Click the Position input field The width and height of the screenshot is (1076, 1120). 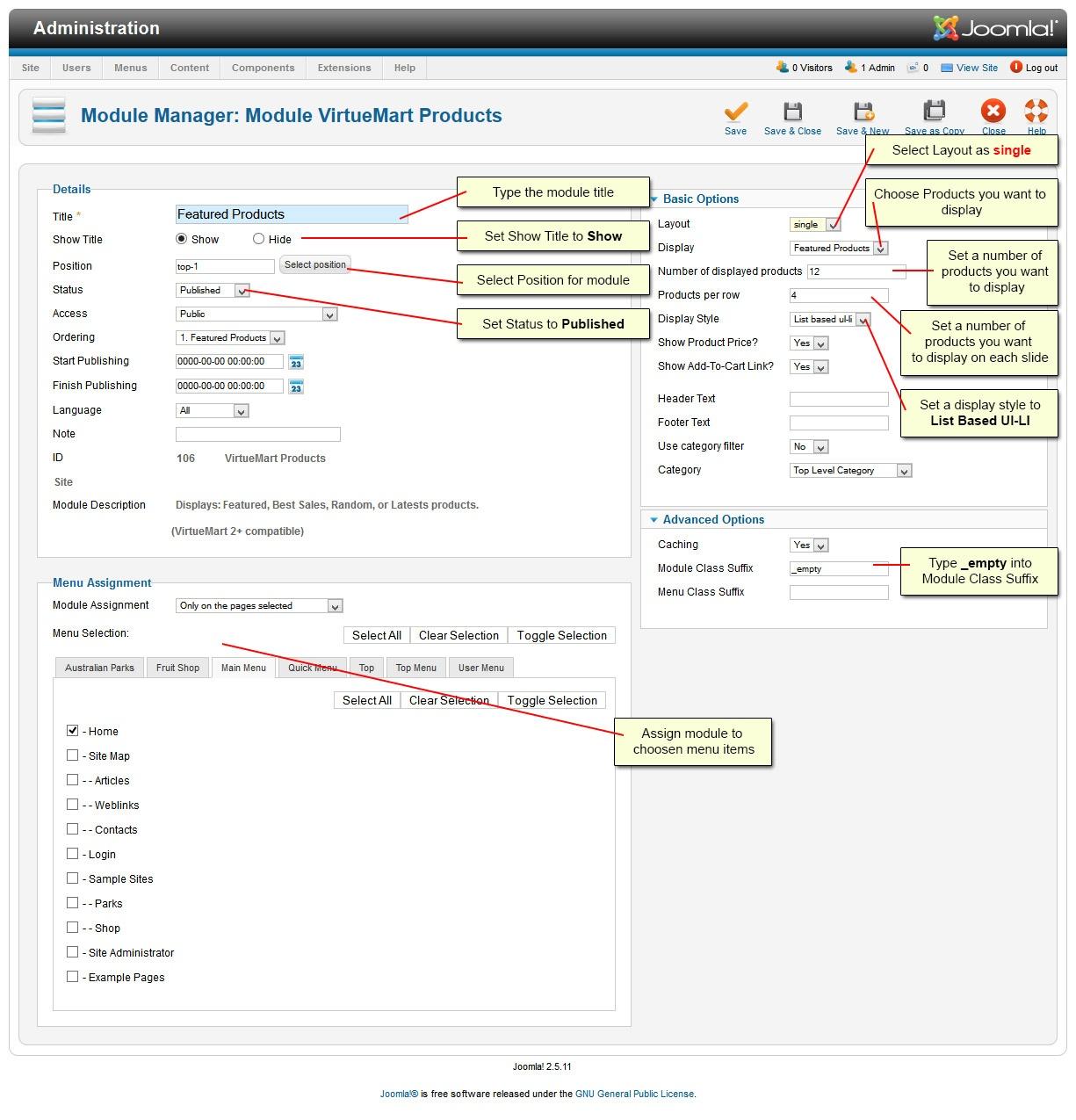point(226,266)
